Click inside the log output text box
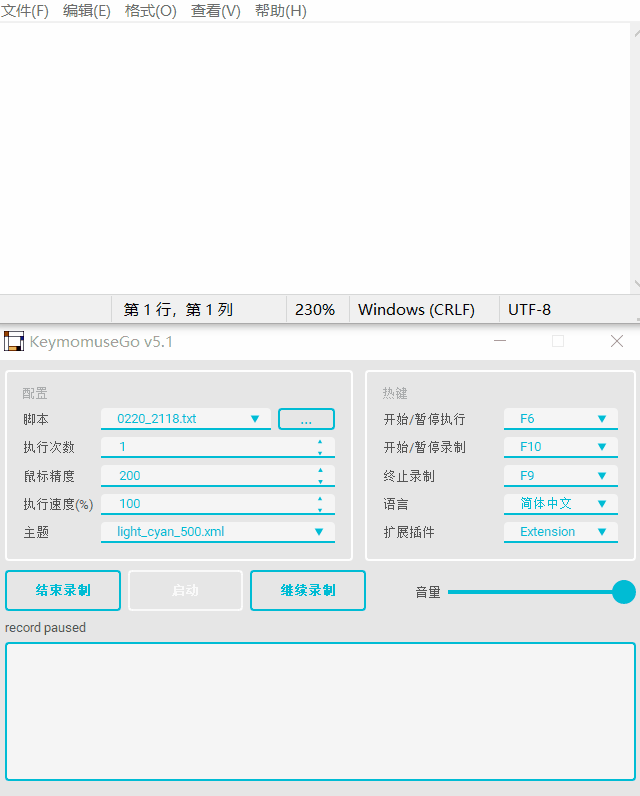The image size is (640, 796). 320,711
